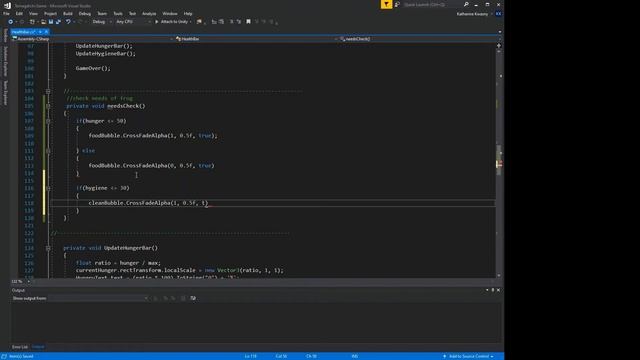Open the Assembly-CSharp project dropdown

92,39
